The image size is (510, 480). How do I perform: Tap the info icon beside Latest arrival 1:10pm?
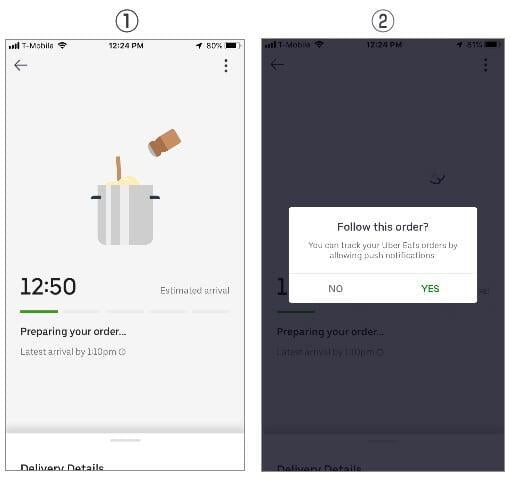[122, 352]
